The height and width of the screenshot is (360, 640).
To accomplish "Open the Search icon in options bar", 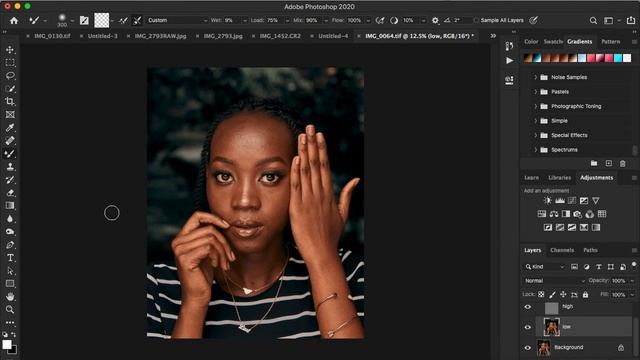I will [x=593, y=20].
